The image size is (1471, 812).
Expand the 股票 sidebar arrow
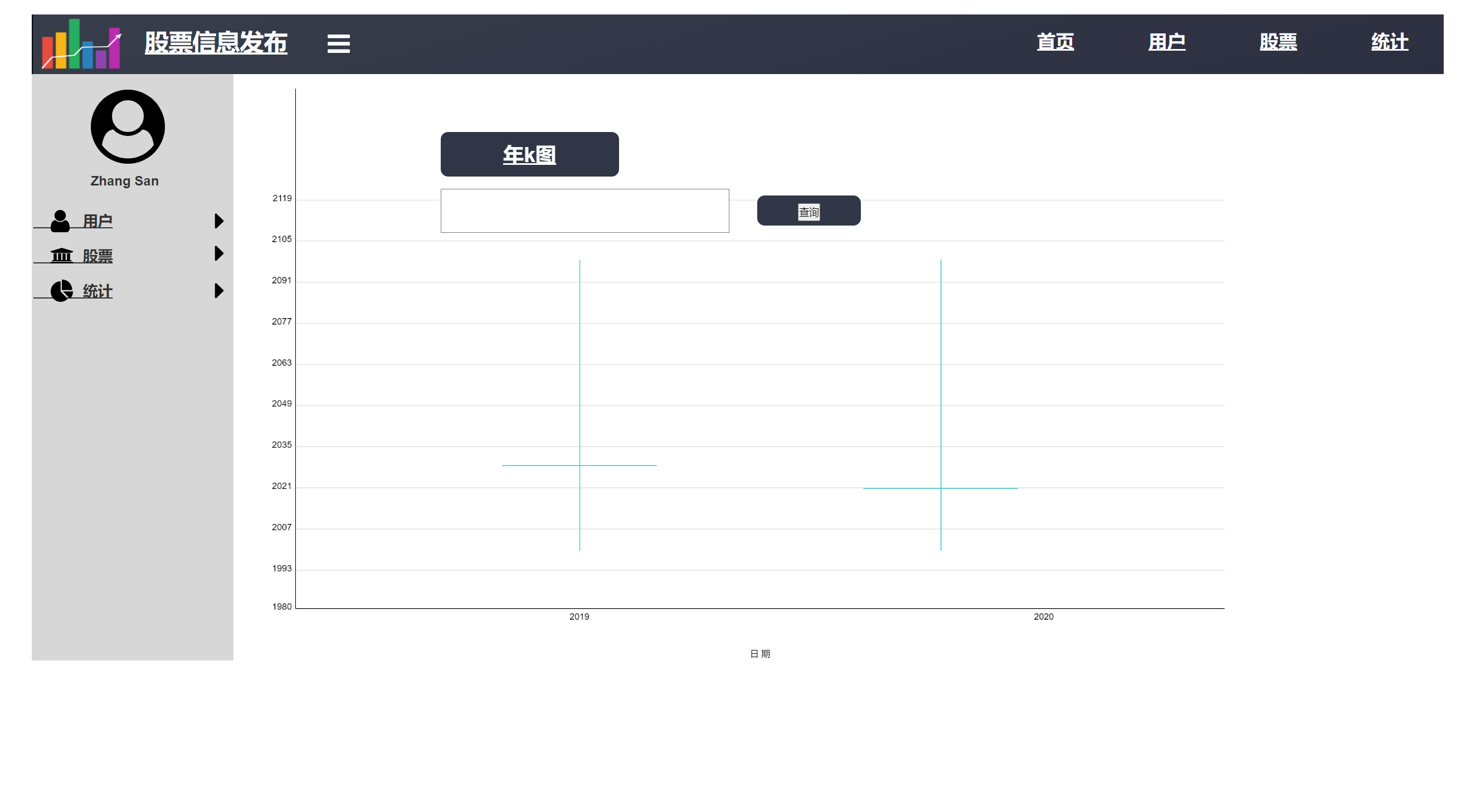point(218,253)
